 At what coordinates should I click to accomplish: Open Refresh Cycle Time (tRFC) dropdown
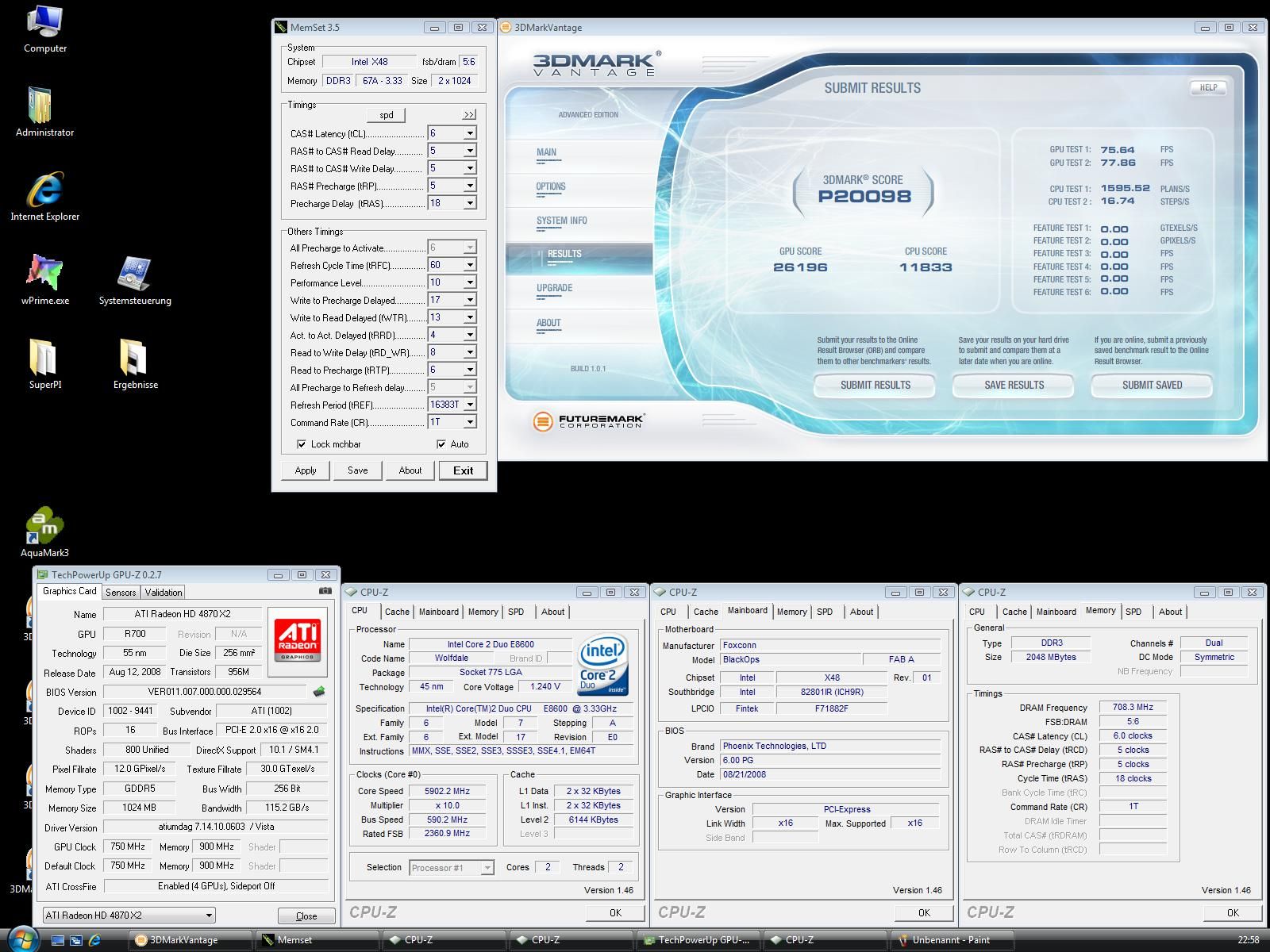(x=470, y=265)
